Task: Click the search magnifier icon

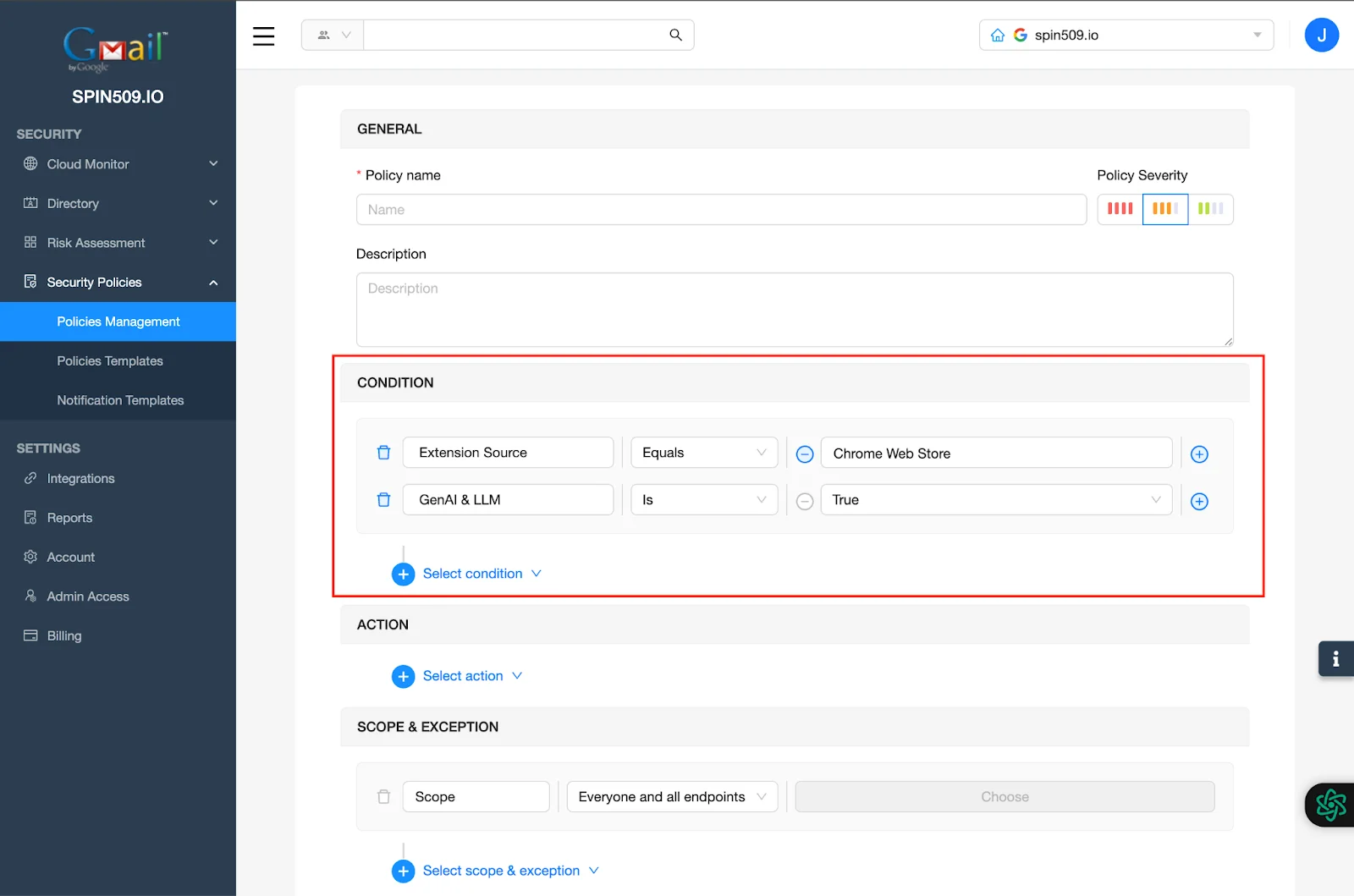Action: (x=674, y=35)
